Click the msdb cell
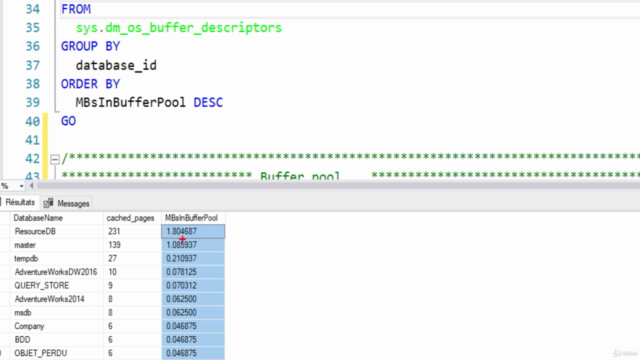This screenshot has width=640, height=360. (x=56, y=313)
